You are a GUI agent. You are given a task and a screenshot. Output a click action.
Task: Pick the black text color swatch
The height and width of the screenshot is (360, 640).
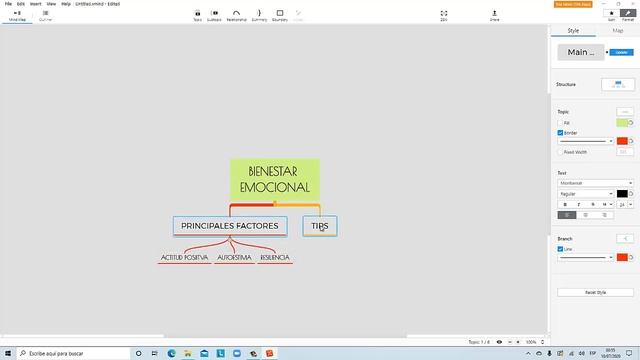tap(622, 194)
